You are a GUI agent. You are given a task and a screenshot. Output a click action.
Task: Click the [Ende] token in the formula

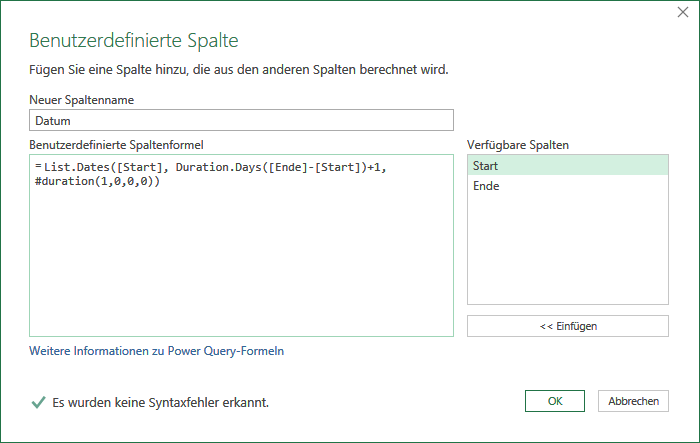tap(288, 167)
